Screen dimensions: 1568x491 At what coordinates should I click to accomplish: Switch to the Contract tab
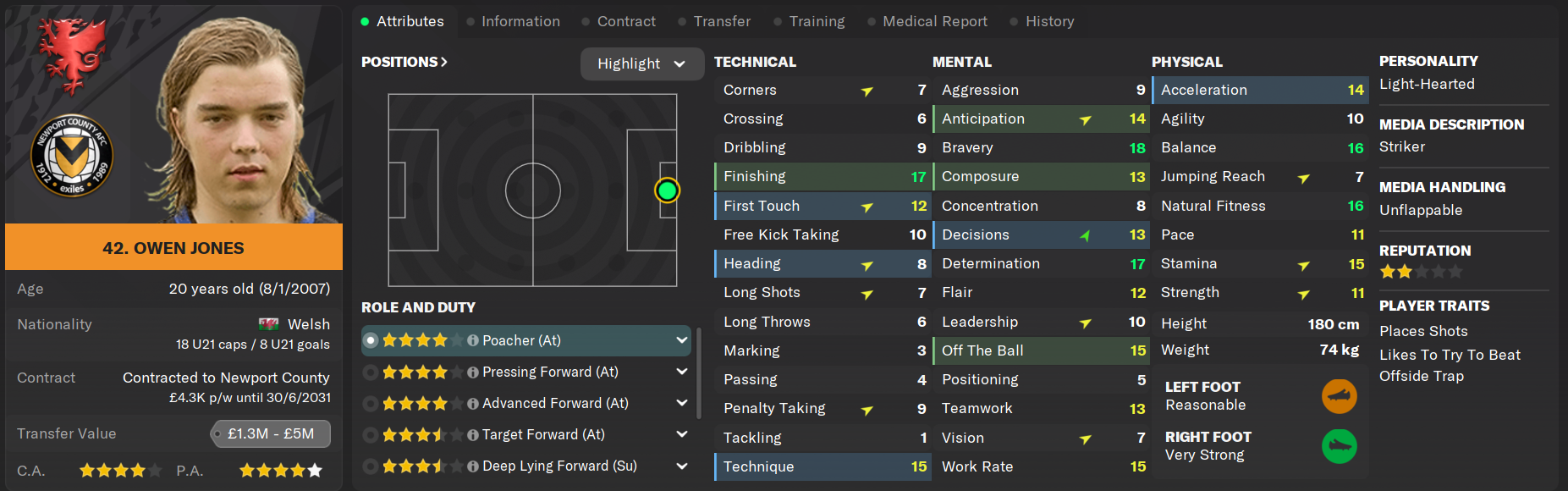[625, 21]
